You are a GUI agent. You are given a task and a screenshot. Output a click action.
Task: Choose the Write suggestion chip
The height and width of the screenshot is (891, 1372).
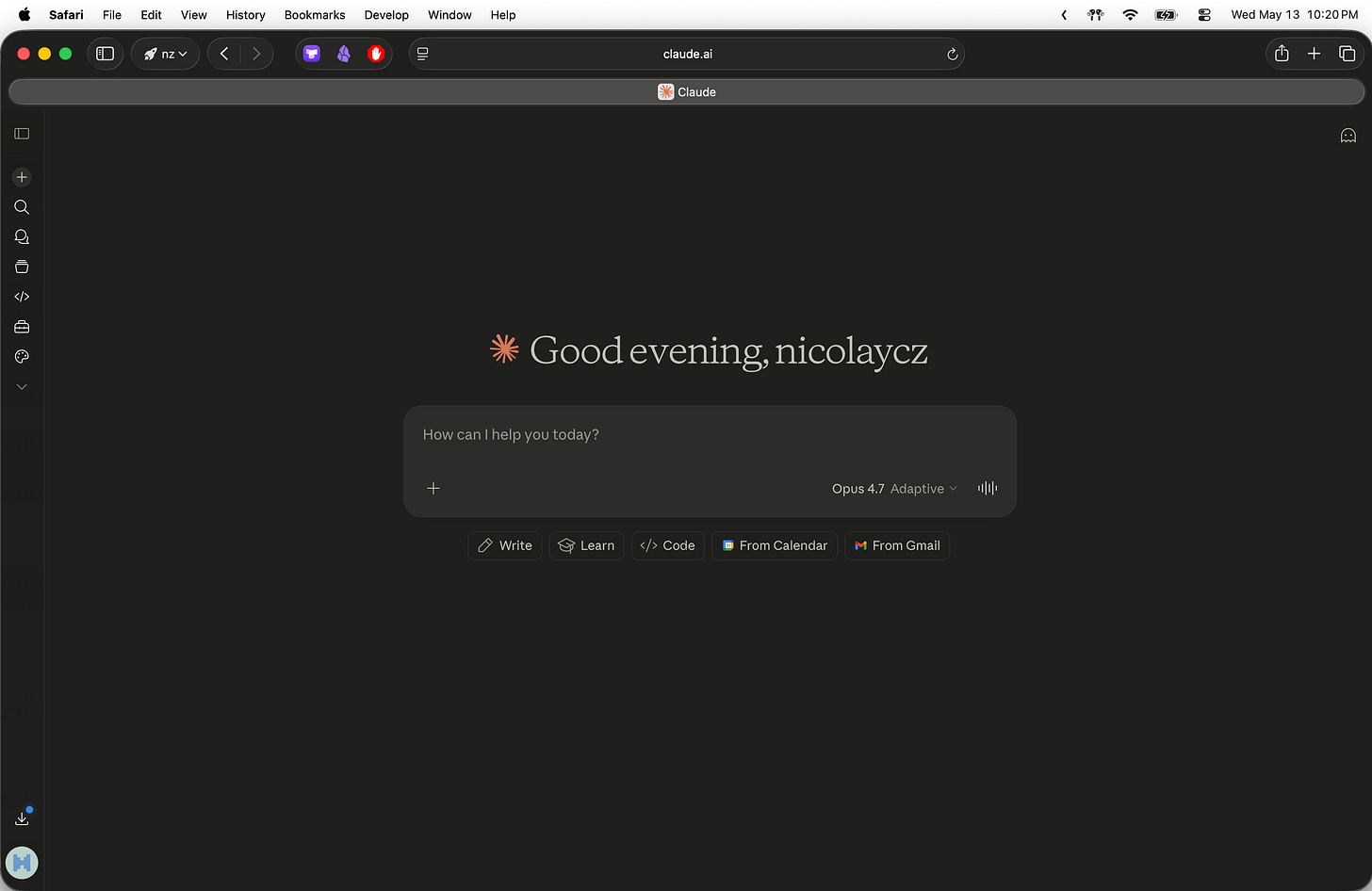tap(505, 545)
